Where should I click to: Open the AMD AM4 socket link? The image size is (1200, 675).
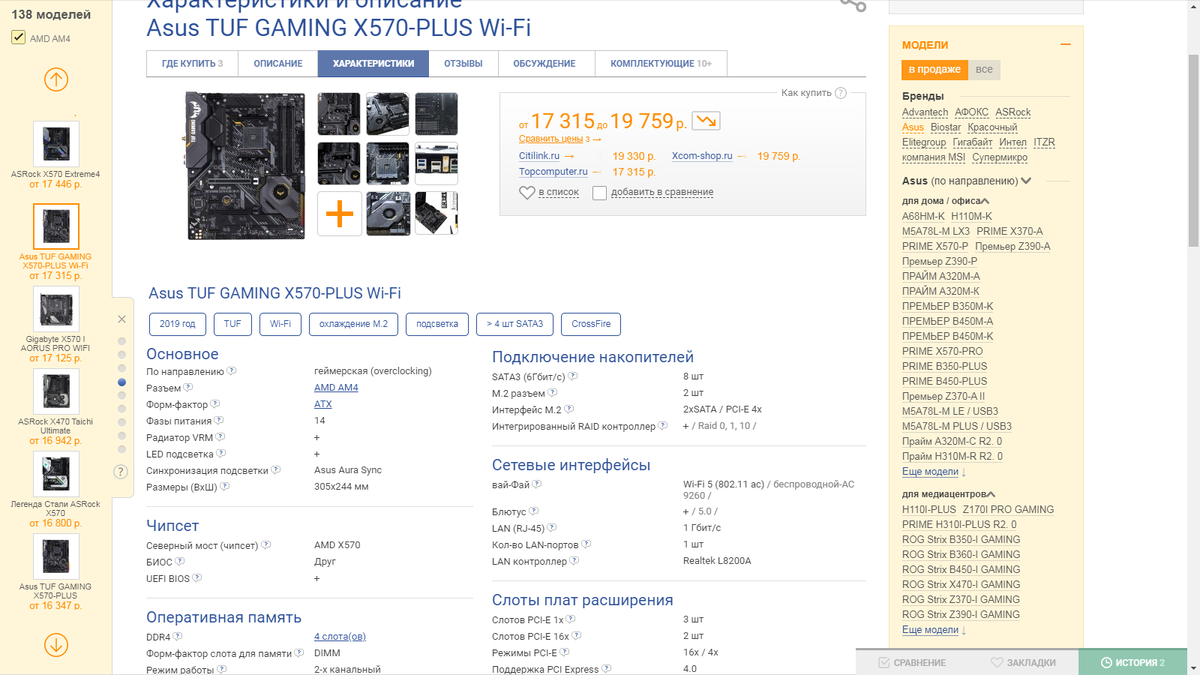coord(336,387)
